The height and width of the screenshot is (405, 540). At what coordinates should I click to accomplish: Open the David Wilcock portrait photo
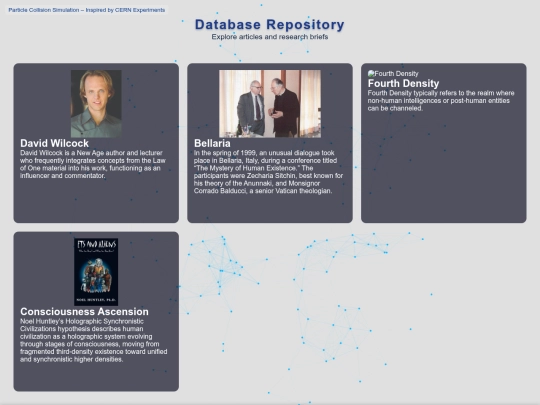pyautogui.click(x=96, y=104)
